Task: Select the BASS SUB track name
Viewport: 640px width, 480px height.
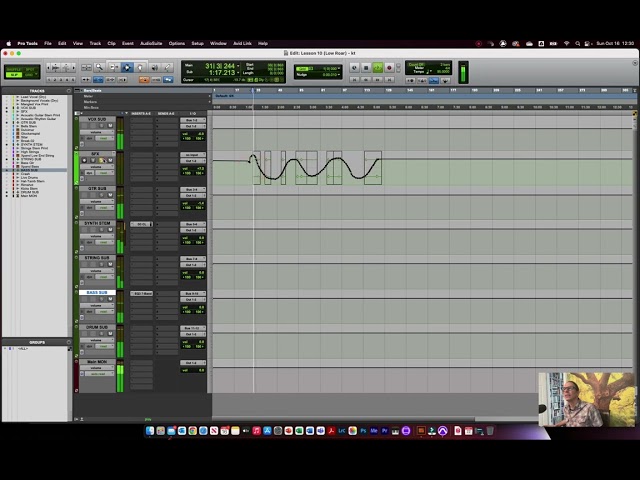Action: (97, 293)
